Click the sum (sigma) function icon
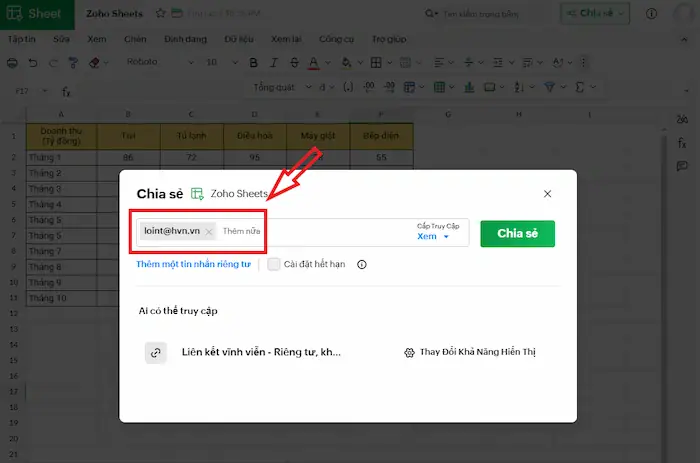The image size is (700, 463). click(x=579, y=87)
